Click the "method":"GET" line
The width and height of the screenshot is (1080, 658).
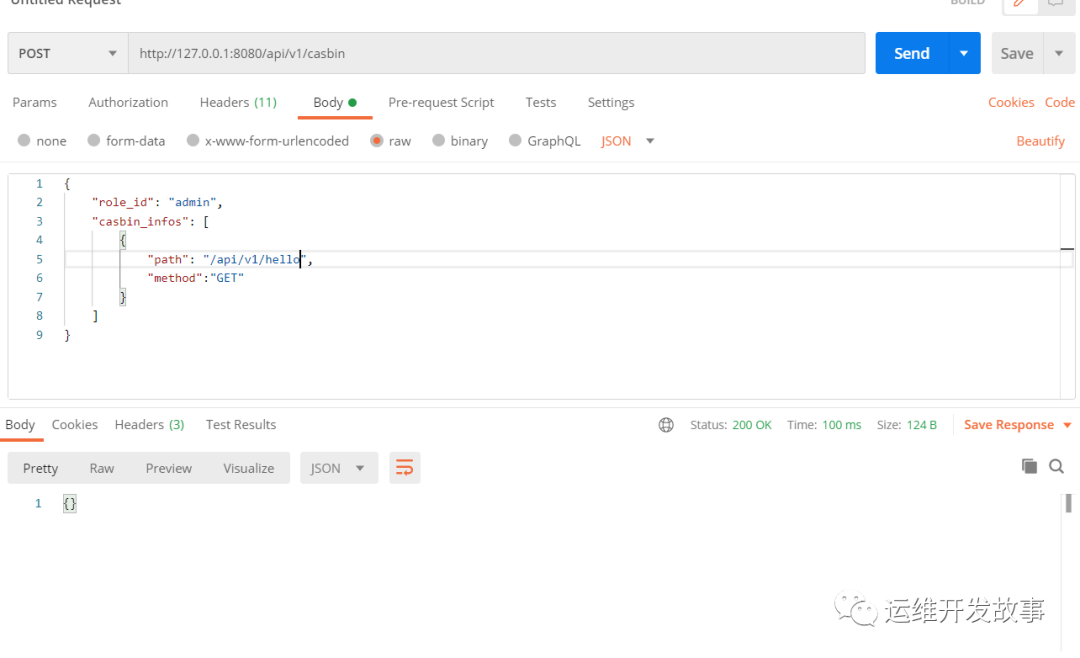(x=196, y=278)
